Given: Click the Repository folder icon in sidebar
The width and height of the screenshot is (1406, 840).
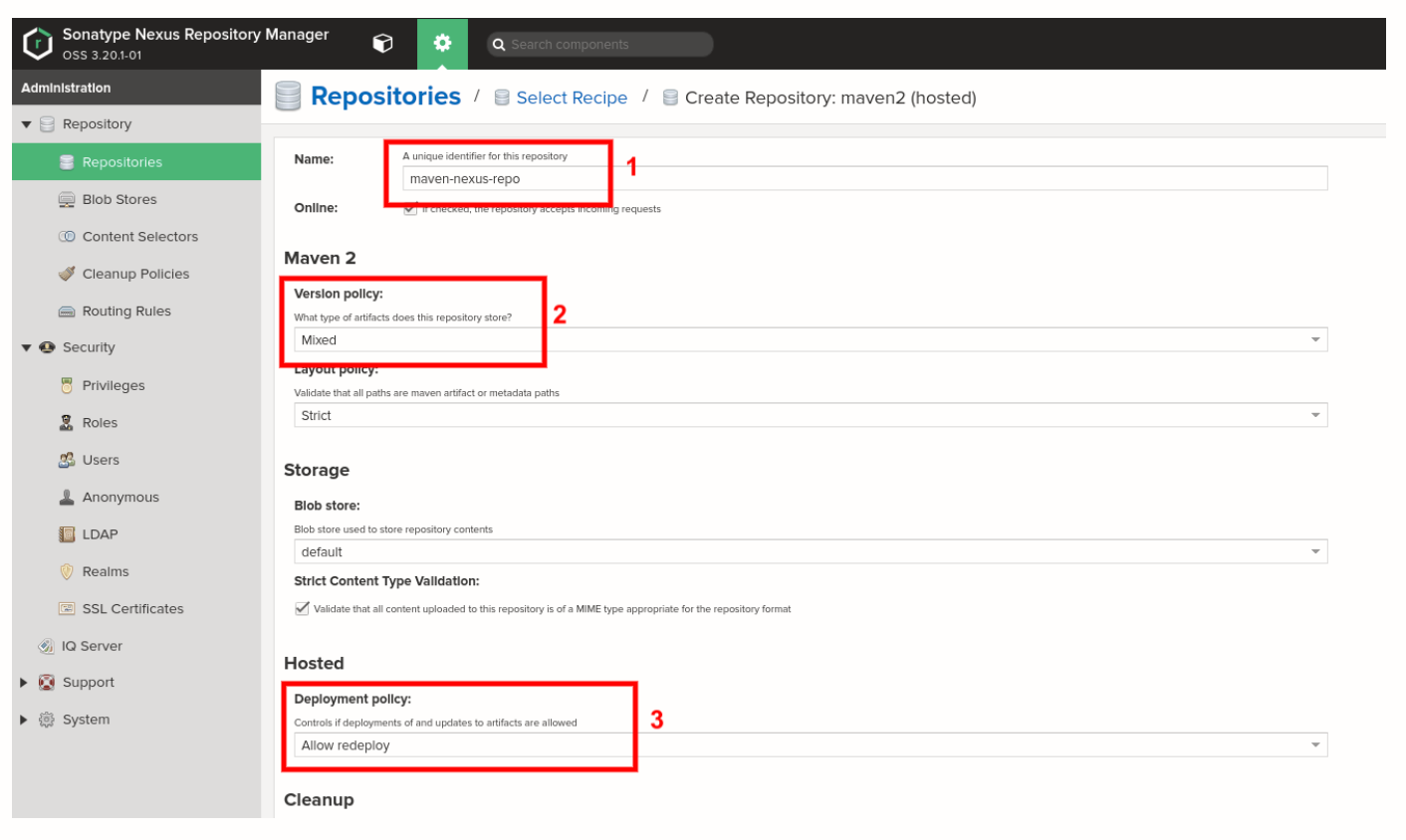Looking at the screenshot, I should pos(47,124).
